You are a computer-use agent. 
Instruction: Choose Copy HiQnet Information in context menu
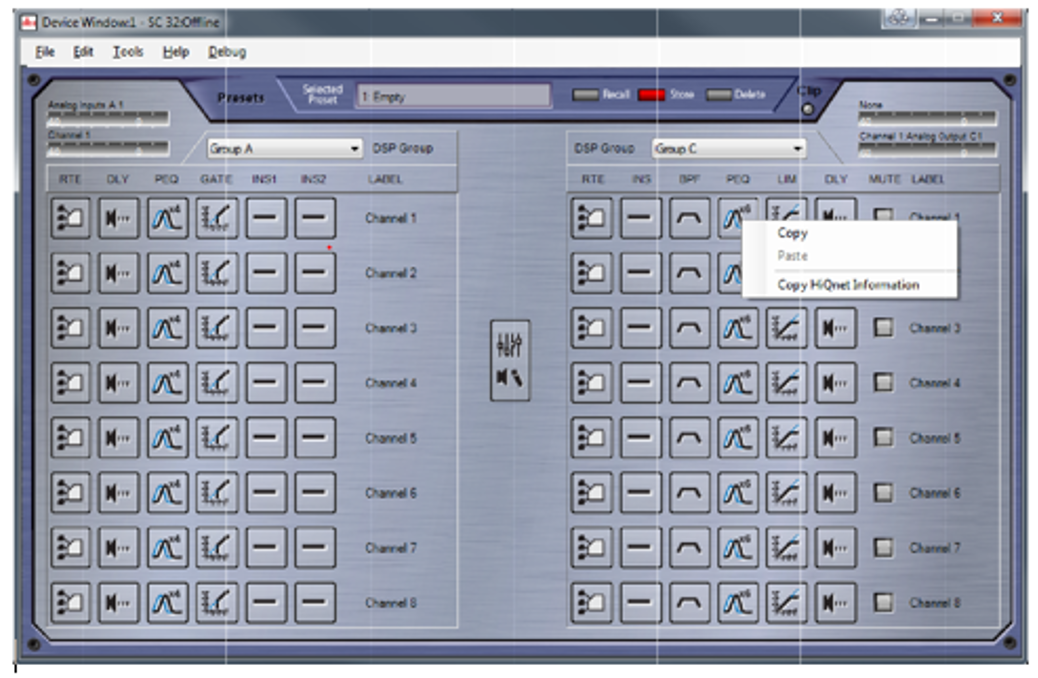(x=848, y=285)
